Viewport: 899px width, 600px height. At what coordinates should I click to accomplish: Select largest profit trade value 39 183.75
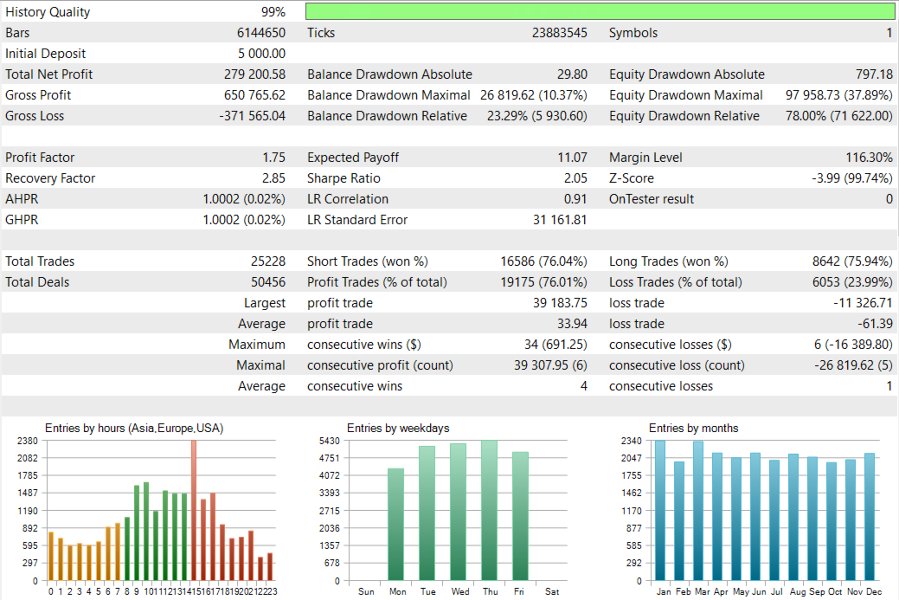pos(560,302)
